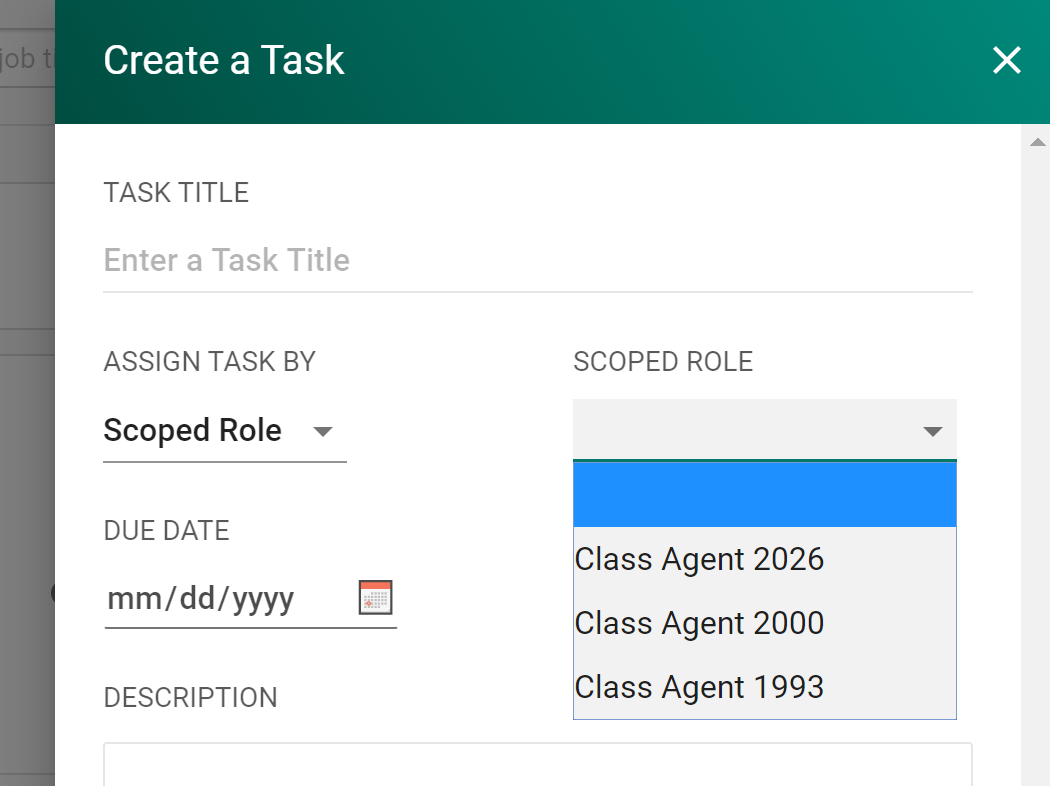The height and width of the screenshot is (786, 1050).
Task: Click the scrollbar up arrow
Action: [1036, 142]
